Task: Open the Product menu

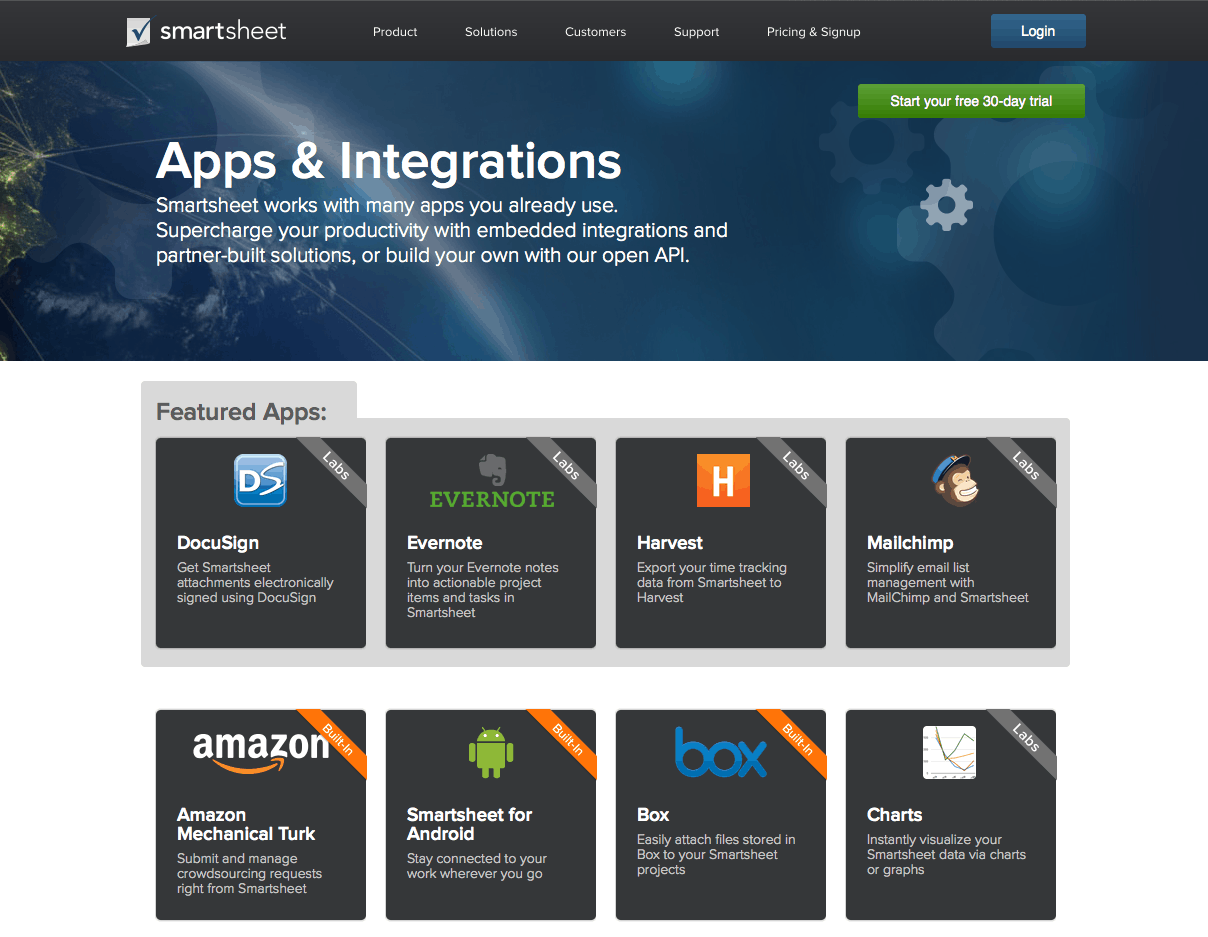Action: point(395,32)
